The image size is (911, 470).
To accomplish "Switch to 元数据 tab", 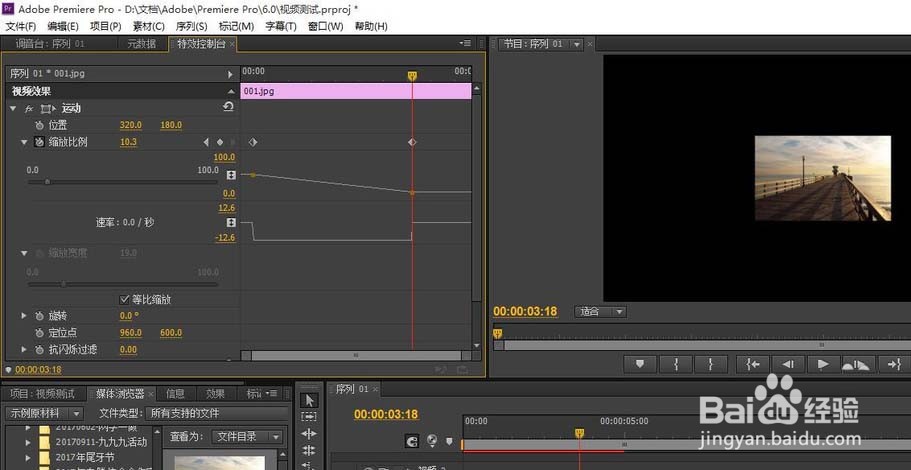I will click(x=142, y=44).
